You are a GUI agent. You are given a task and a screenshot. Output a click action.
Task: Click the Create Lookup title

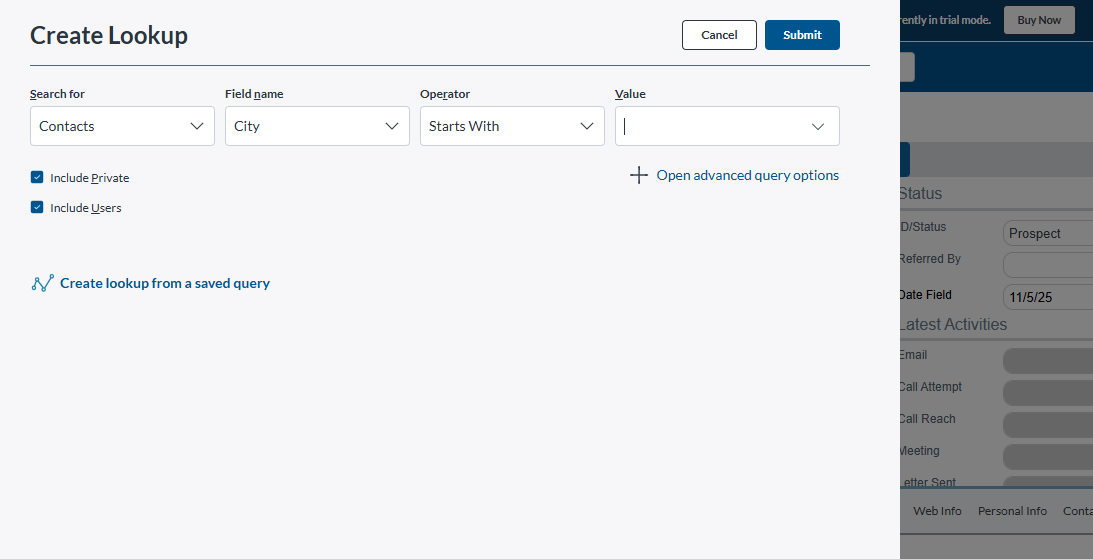point(109,35)
